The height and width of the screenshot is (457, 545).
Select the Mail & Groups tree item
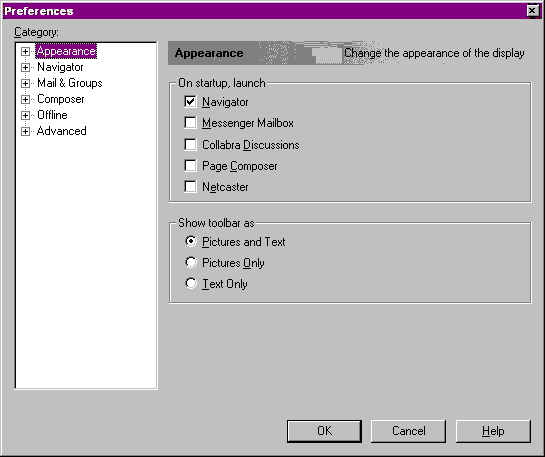(x=70, y=83)
